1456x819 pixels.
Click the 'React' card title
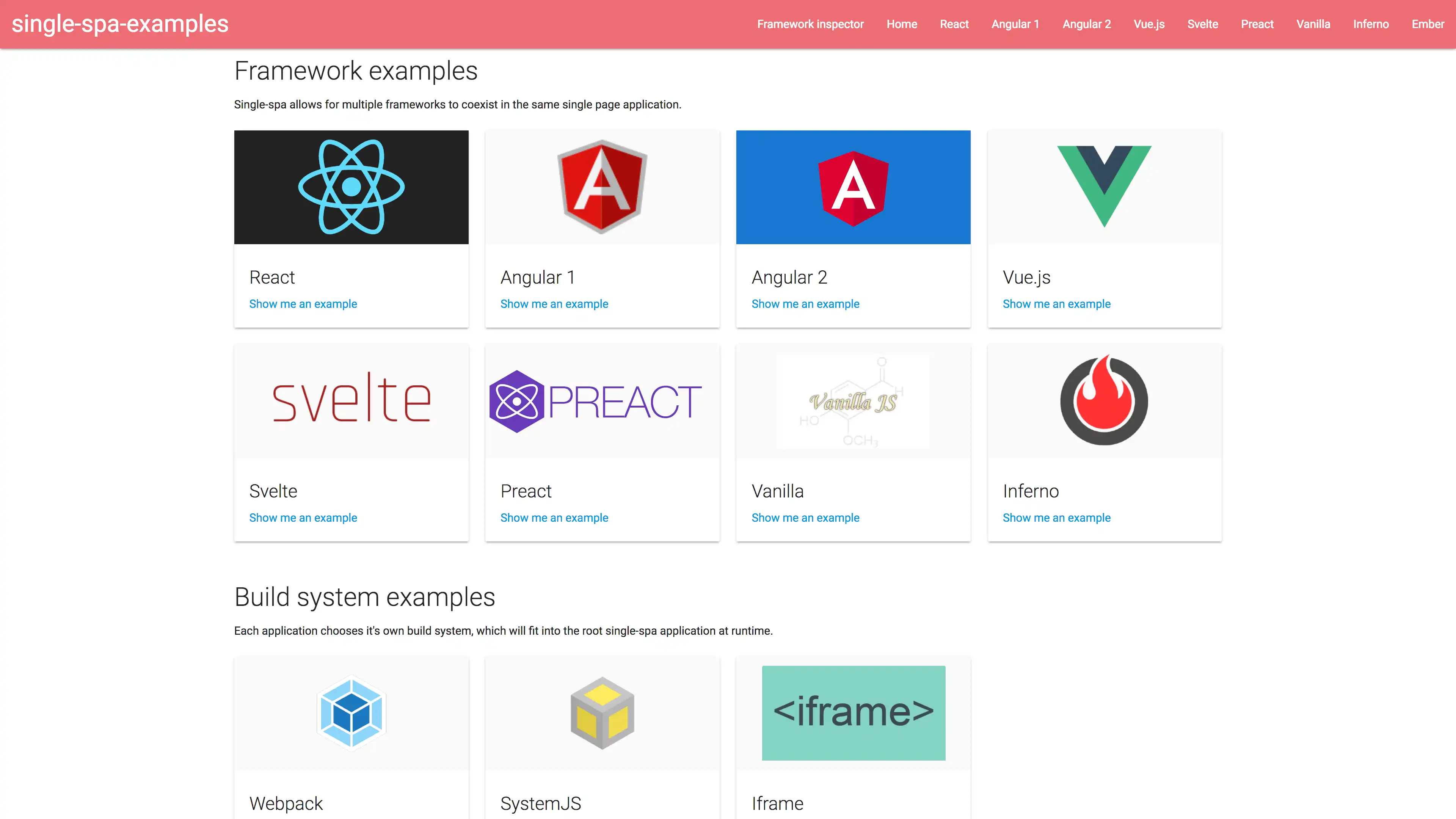click(x=272, y=278)
